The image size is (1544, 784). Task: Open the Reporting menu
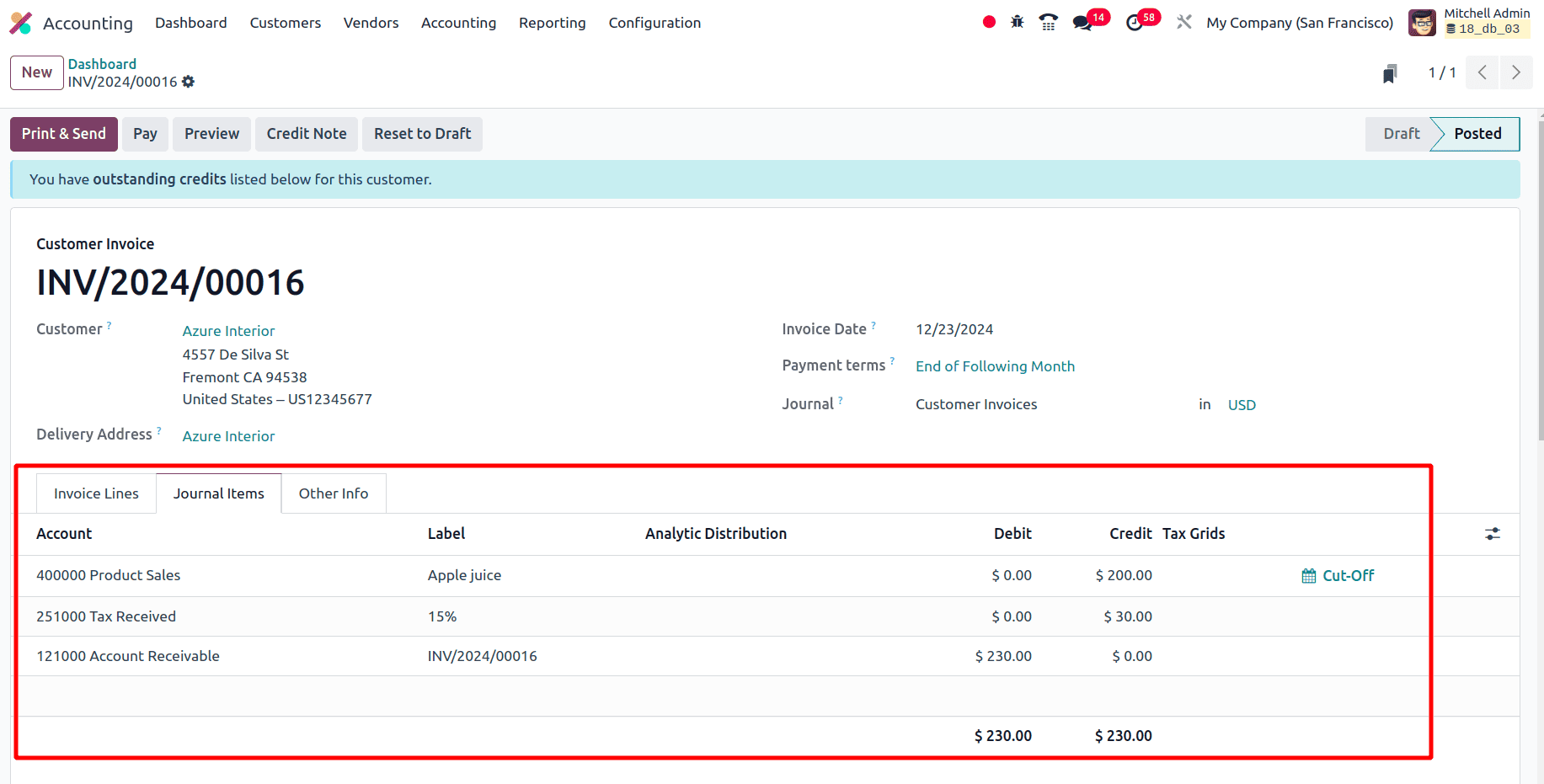coord(553,23)
